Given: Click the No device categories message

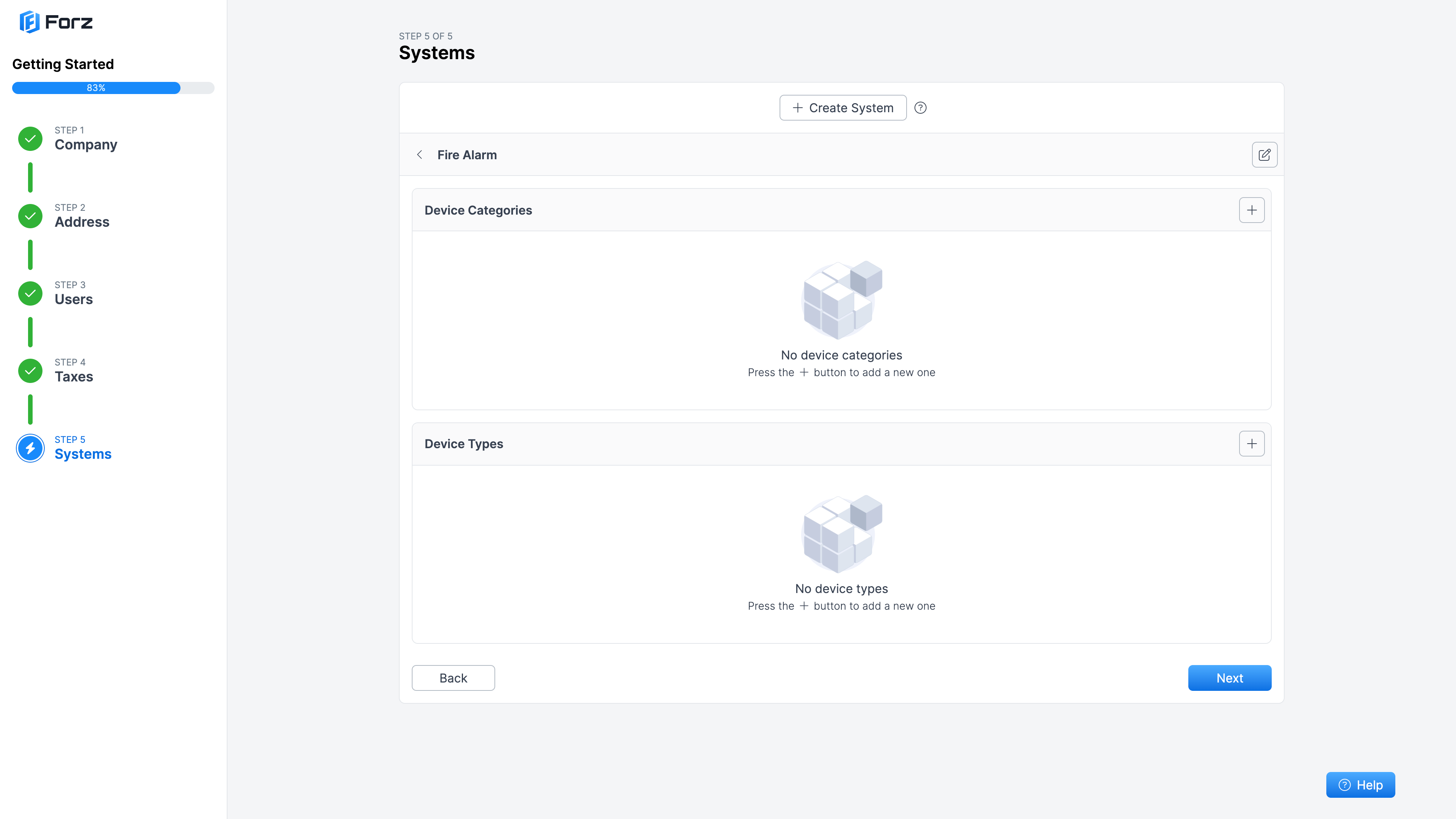Looking at the screenshot, I should 841,355.
